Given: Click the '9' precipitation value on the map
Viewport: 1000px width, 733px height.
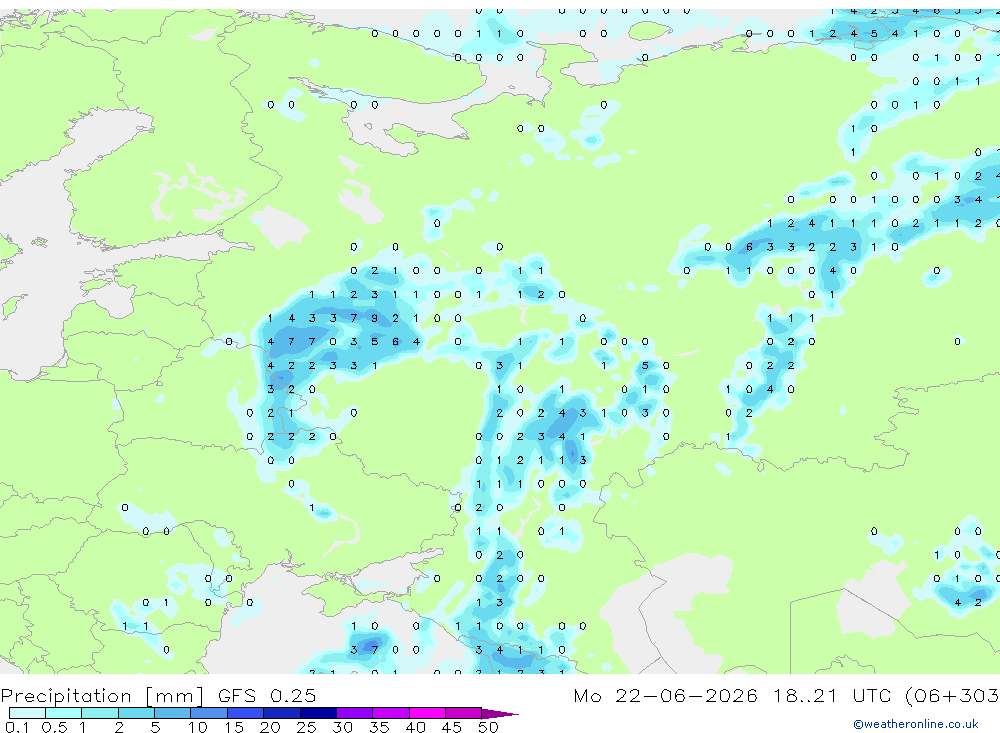Looking at the screenshot, I should point(374,318).
